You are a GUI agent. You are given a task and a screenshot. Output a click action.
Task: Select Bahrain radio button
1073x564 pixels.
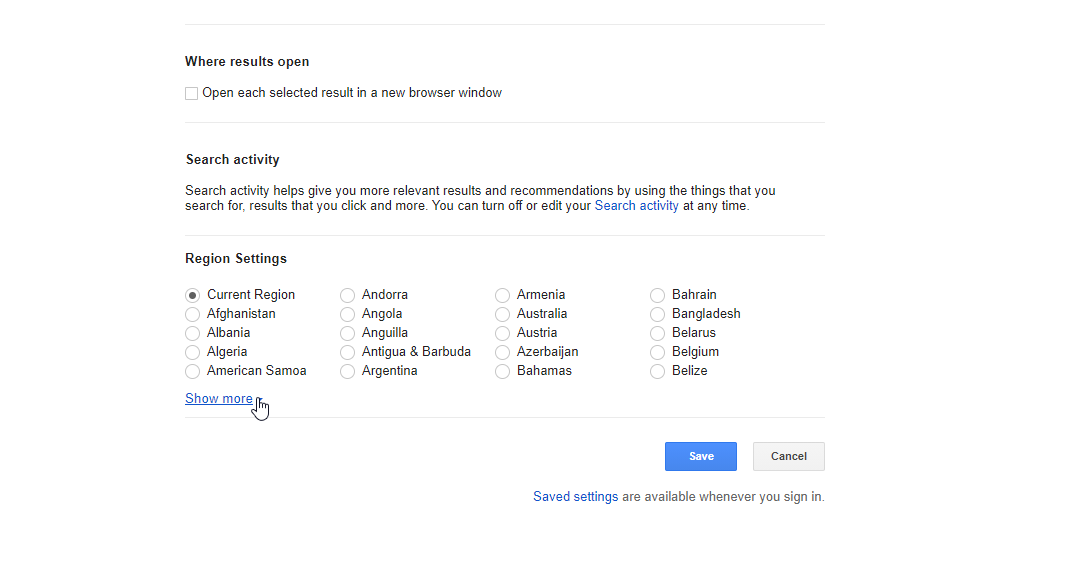coord(658,295)
